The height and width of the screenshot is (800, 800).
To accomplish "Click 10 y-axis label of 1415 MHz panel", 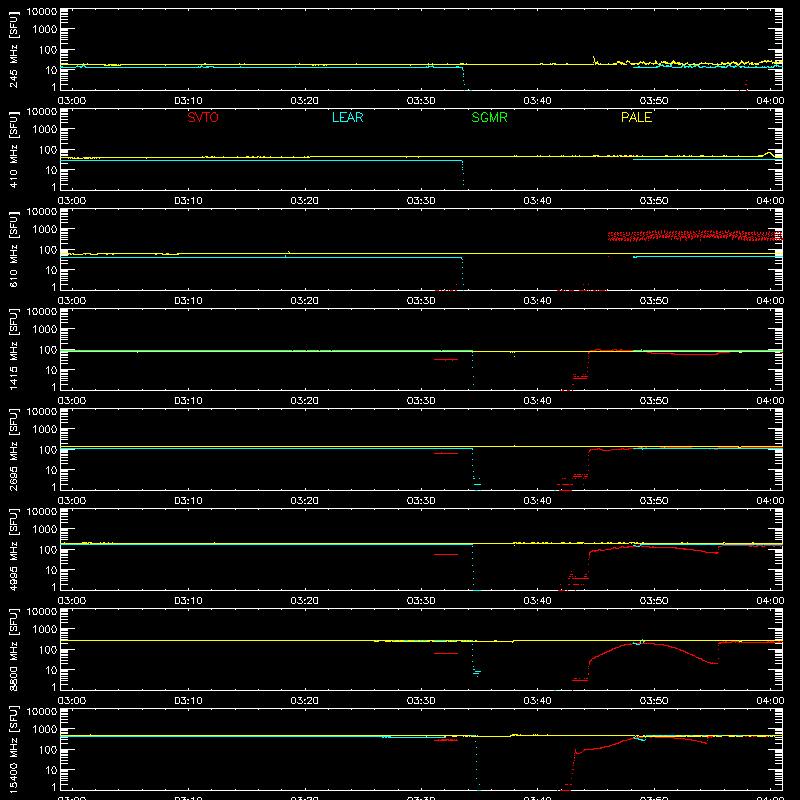I will tap(51, 370).
